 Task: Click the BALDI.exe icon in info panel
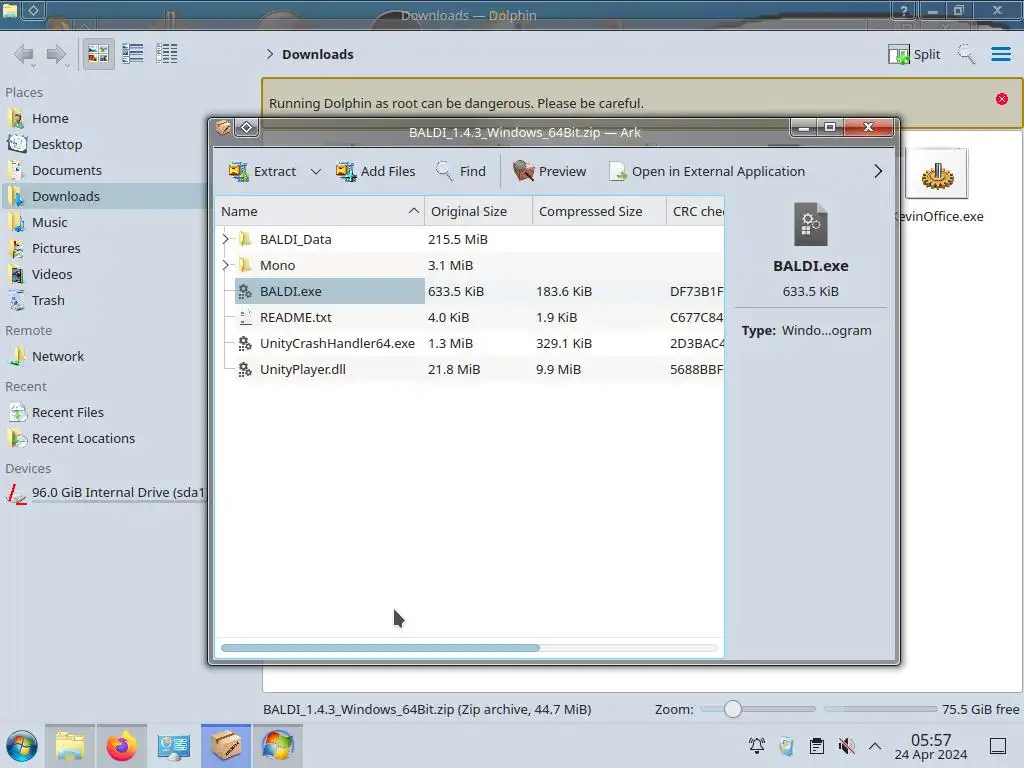[810, 225]
